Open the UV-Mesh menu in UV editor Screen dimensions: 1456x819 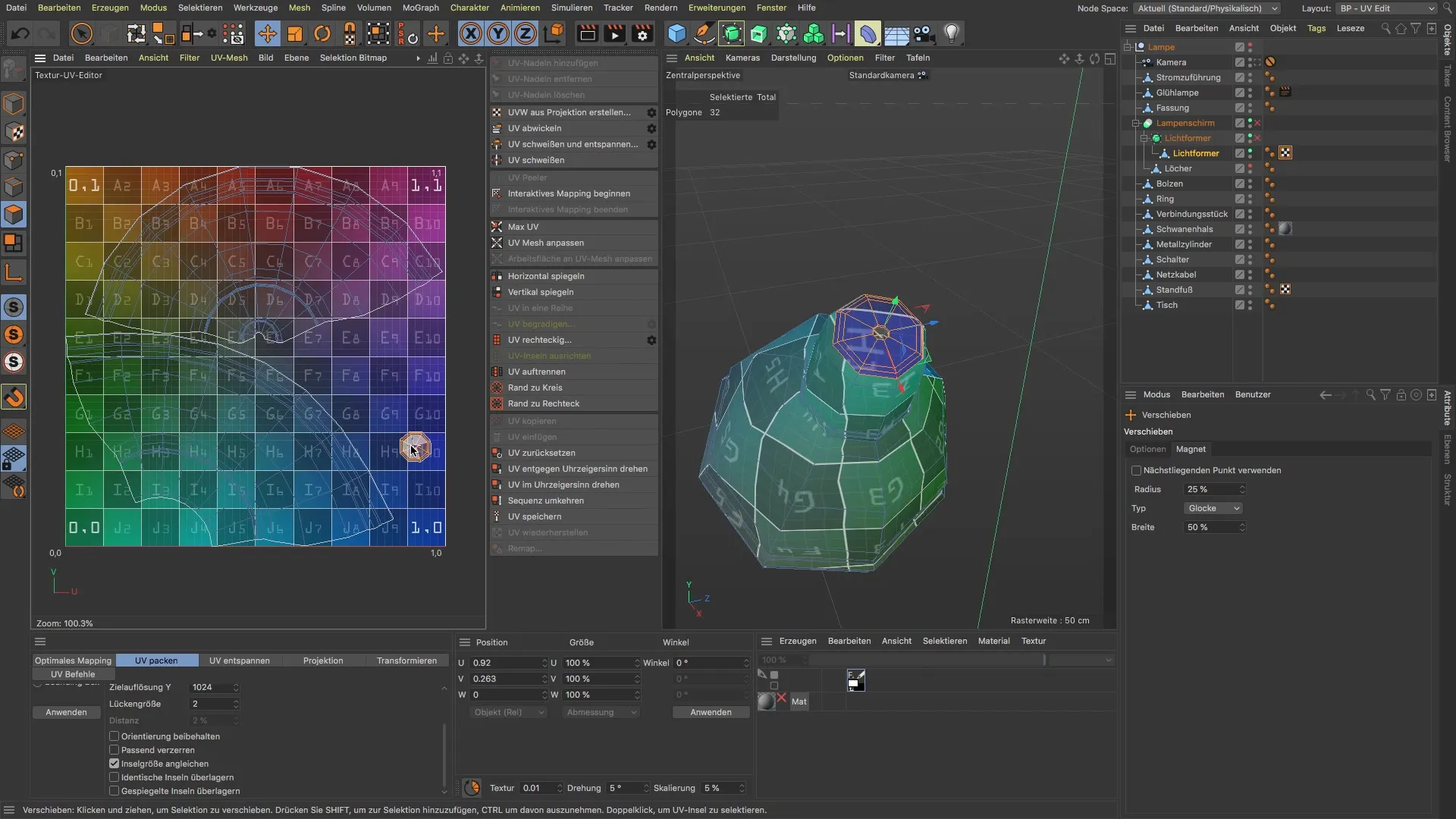(x=229, y=58)
